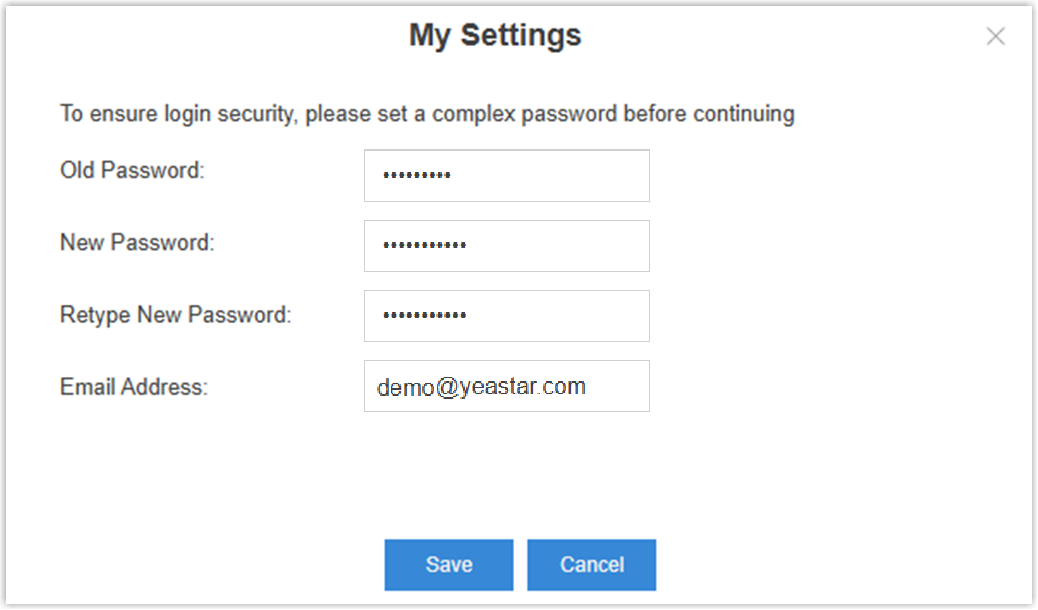Click the "Email Address:" label
The width and height of the screenshot is (1038, 610).
pyautogui.click(x=134, y=387)
